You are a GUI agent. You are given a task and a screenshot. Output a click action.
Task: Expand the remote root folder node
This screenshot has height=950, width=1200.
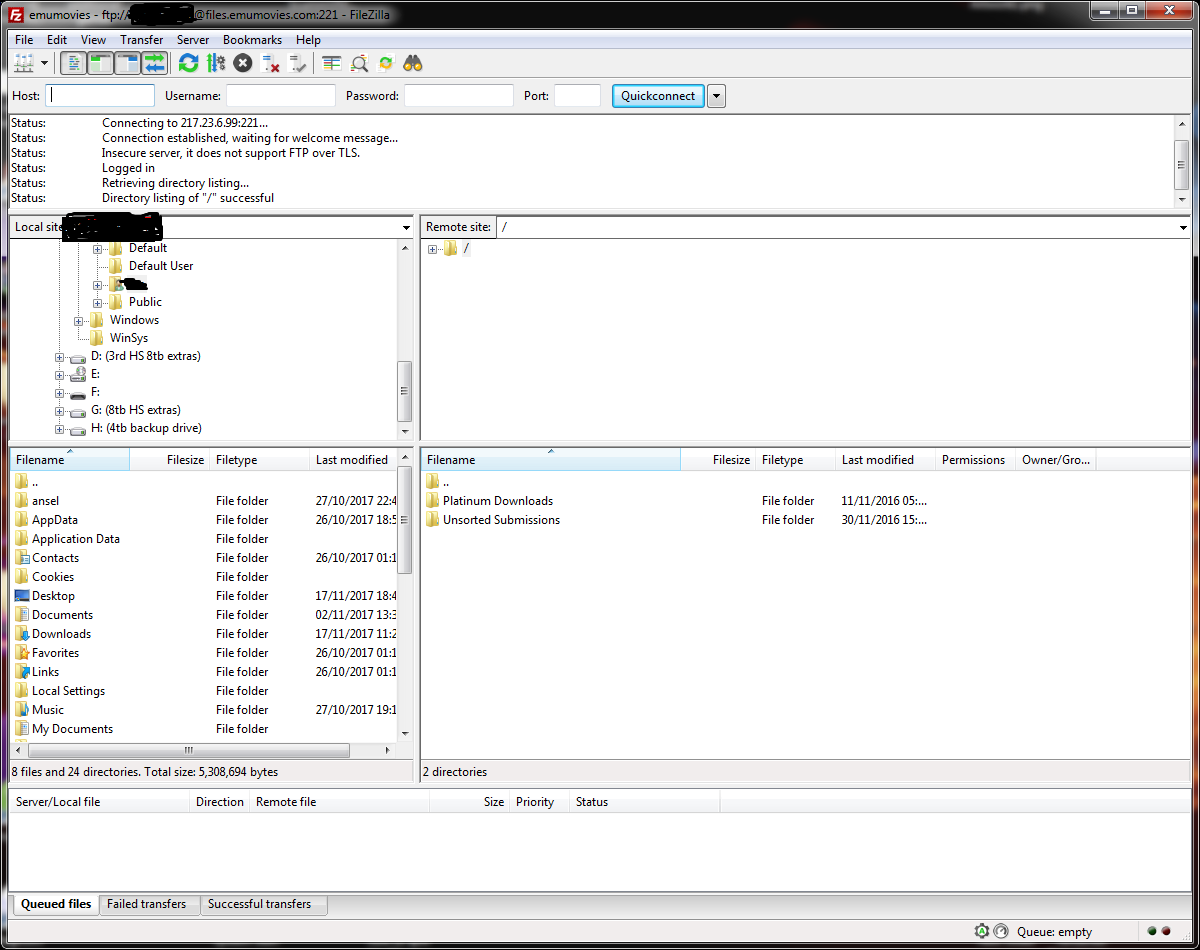point(432,249)
